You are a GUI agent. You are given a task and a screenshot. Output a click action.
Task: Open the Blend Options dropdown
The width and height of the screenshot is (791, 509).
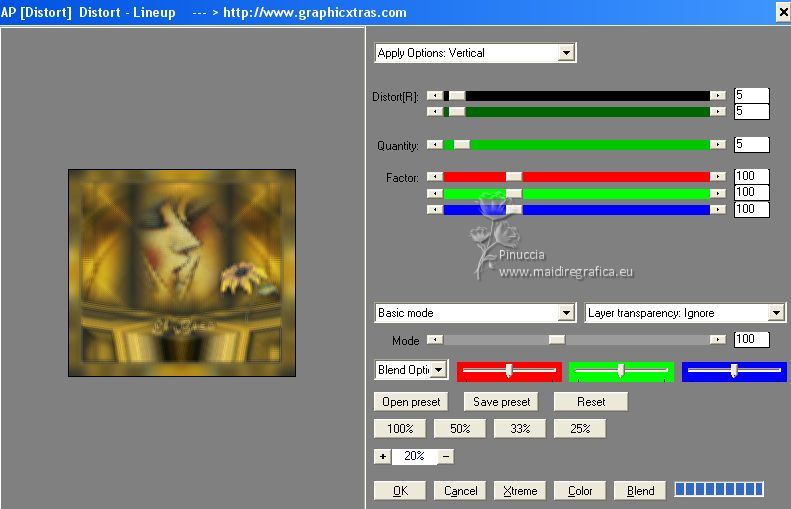click(x=411, y=370)
